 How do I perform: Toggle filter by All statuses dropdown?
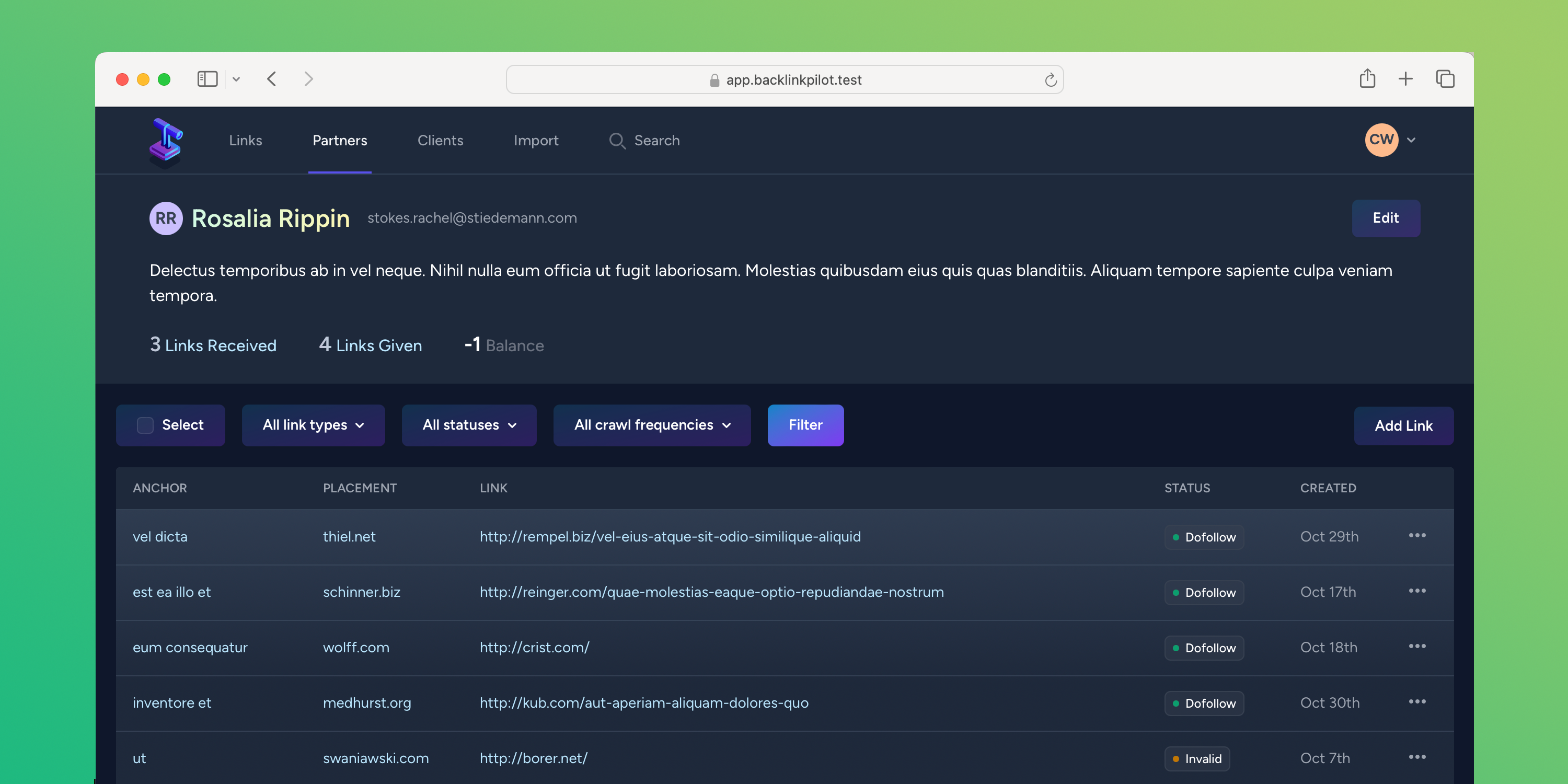click(x=467, y=425)
